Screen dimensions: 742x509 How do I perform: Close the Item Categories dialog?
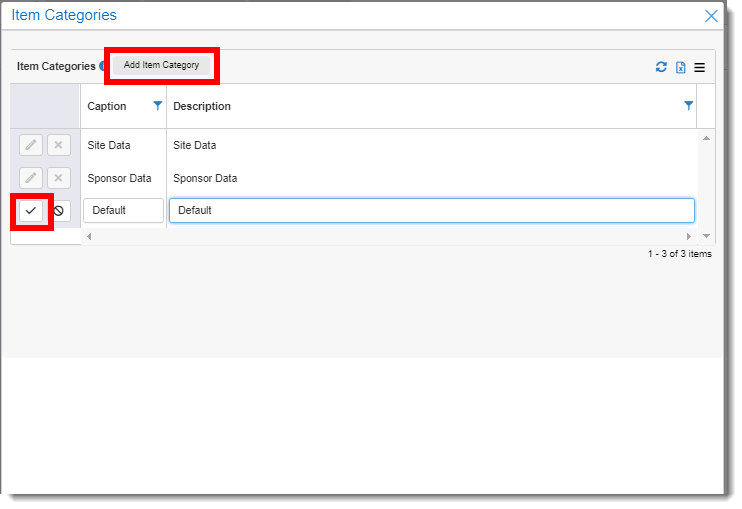click(711, 16)
